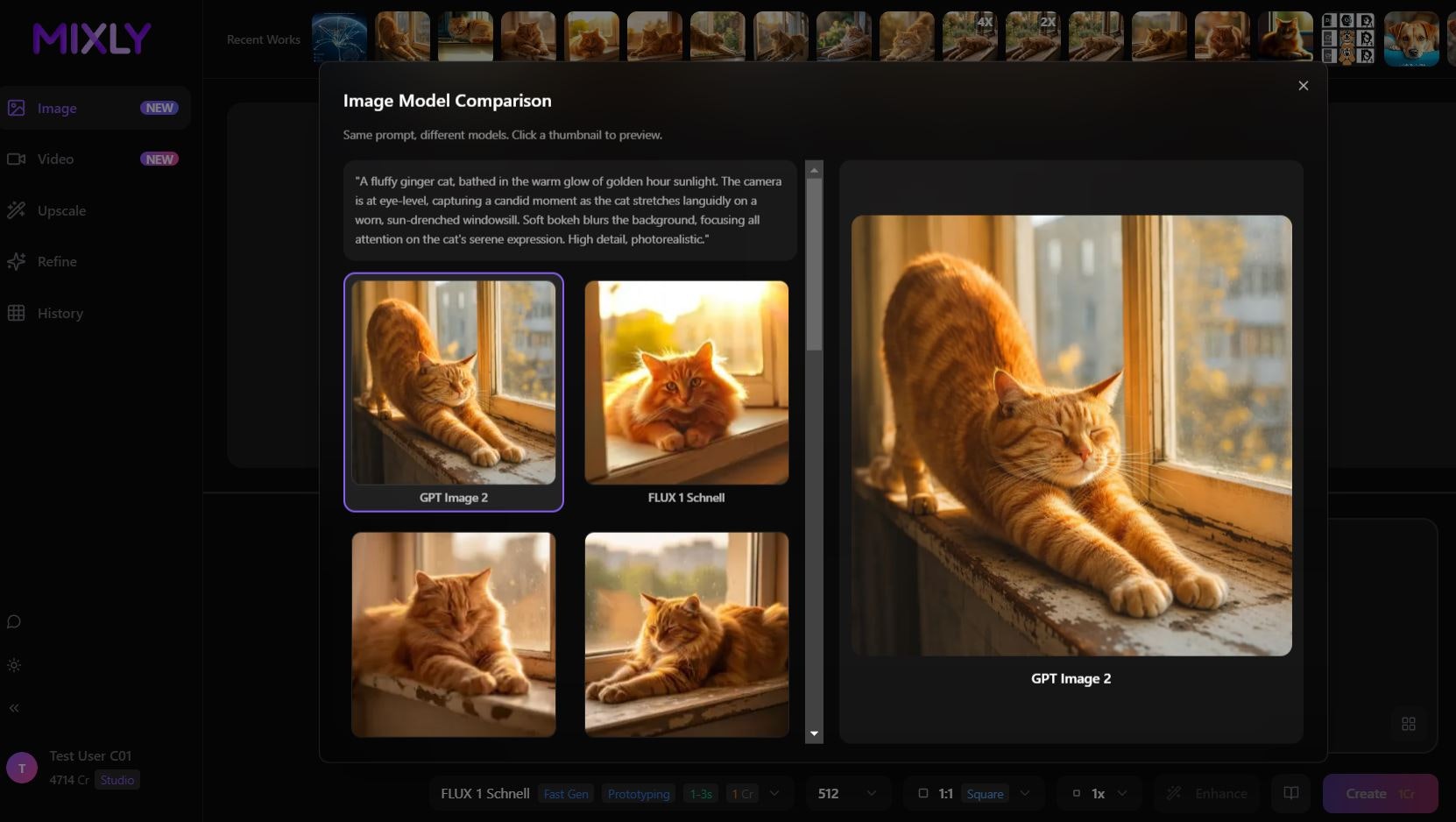Click the MIXLY logo
Screen dimensions: 1456x822
click(x=92, y=39)
